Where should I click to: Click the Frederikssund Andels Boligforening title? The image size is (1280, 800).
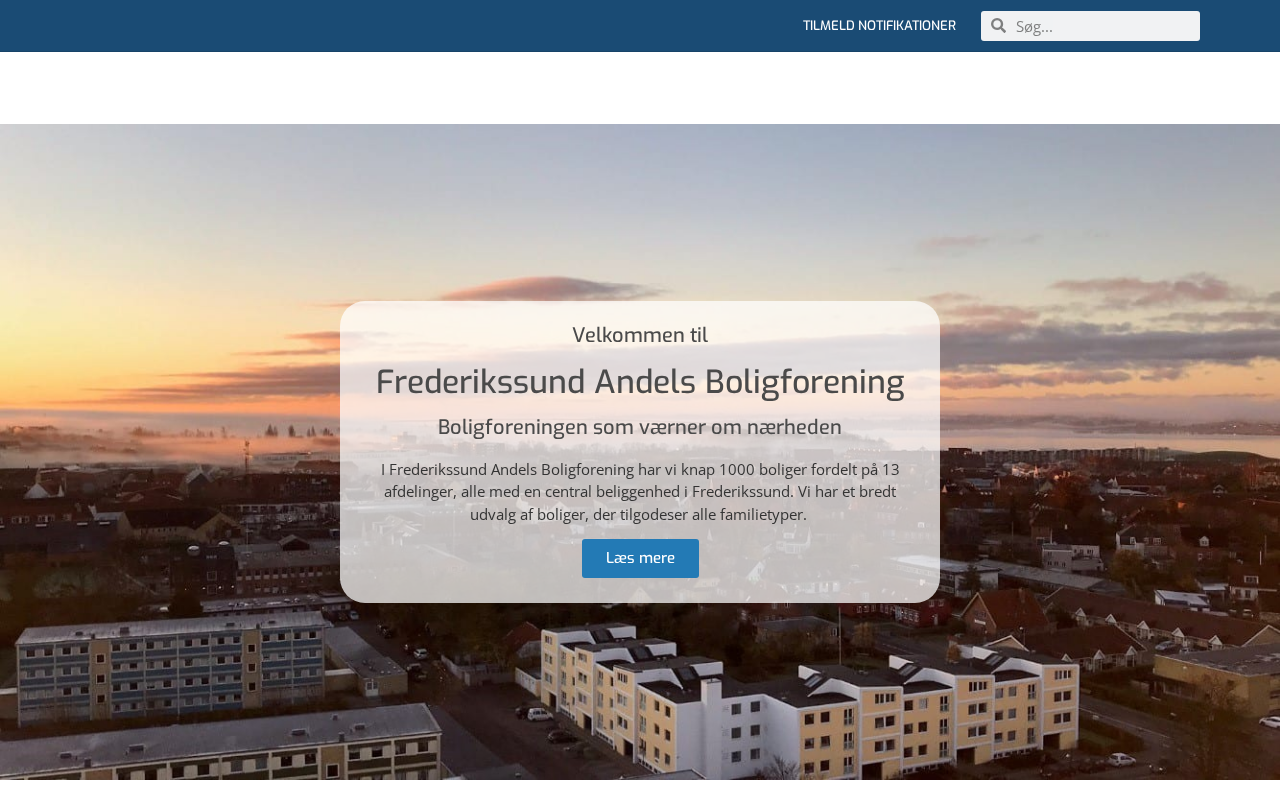(640, 382)
